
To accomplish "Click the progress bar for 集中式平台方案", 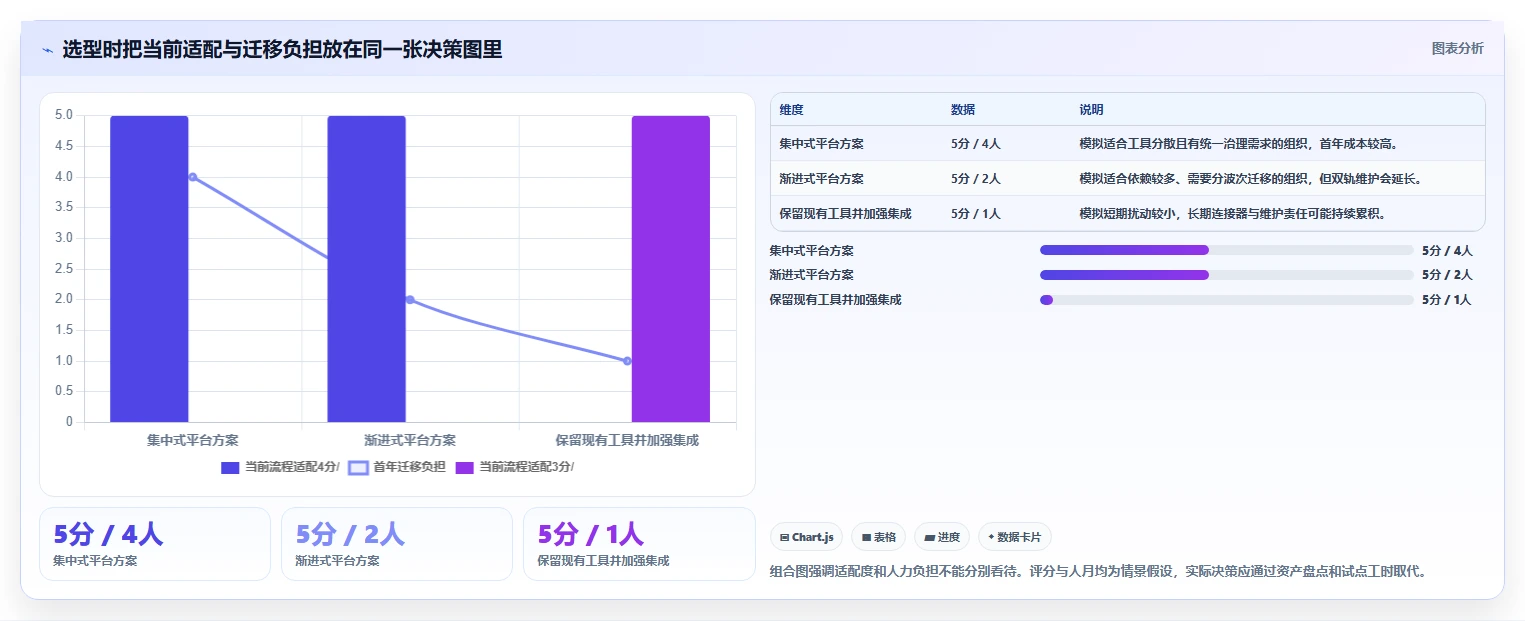I will [x=1226, y=250].
